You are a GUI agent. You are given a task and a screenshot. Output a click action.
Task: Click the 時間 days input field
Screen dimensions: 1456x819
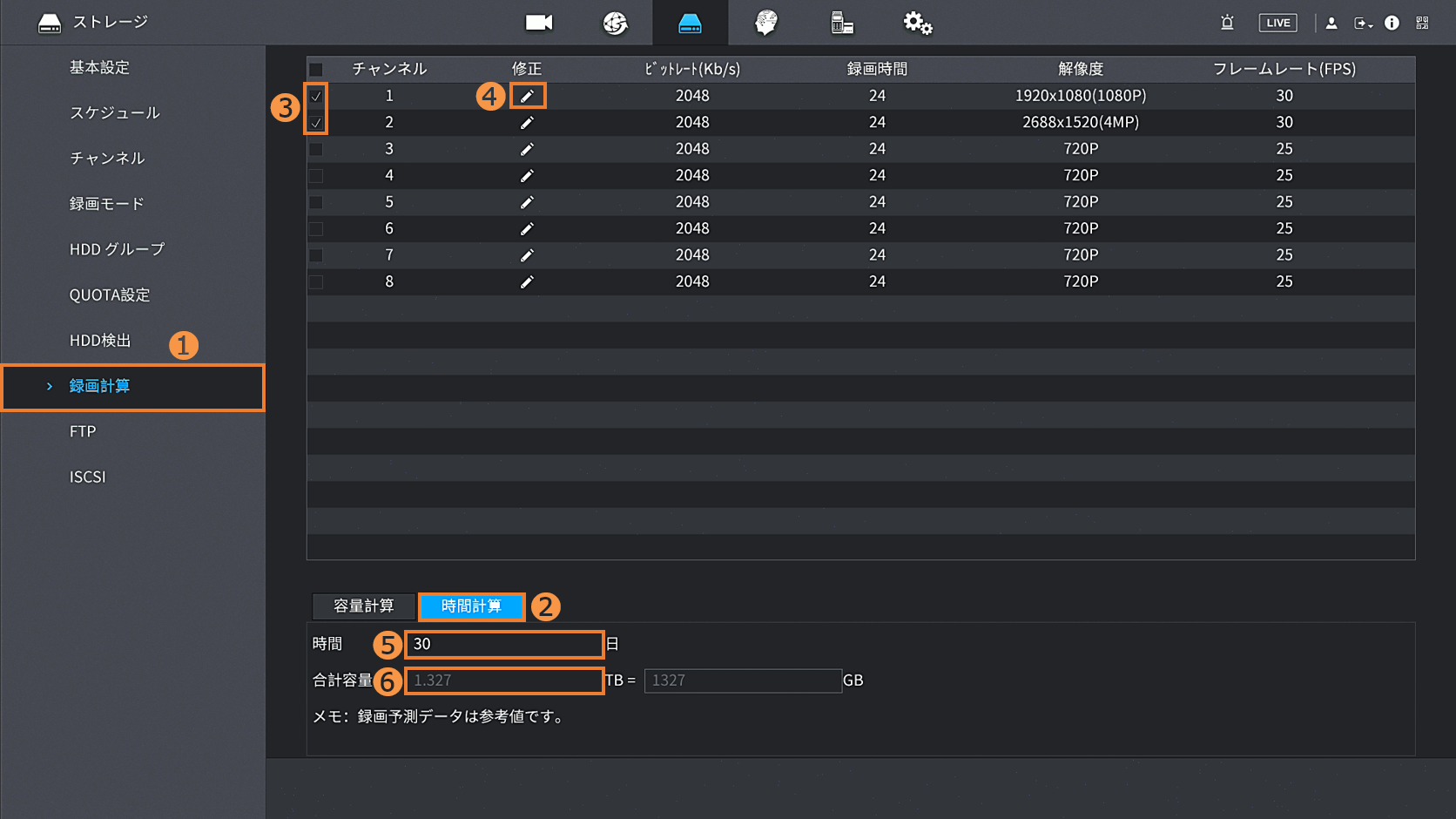(x=504, y=645)
